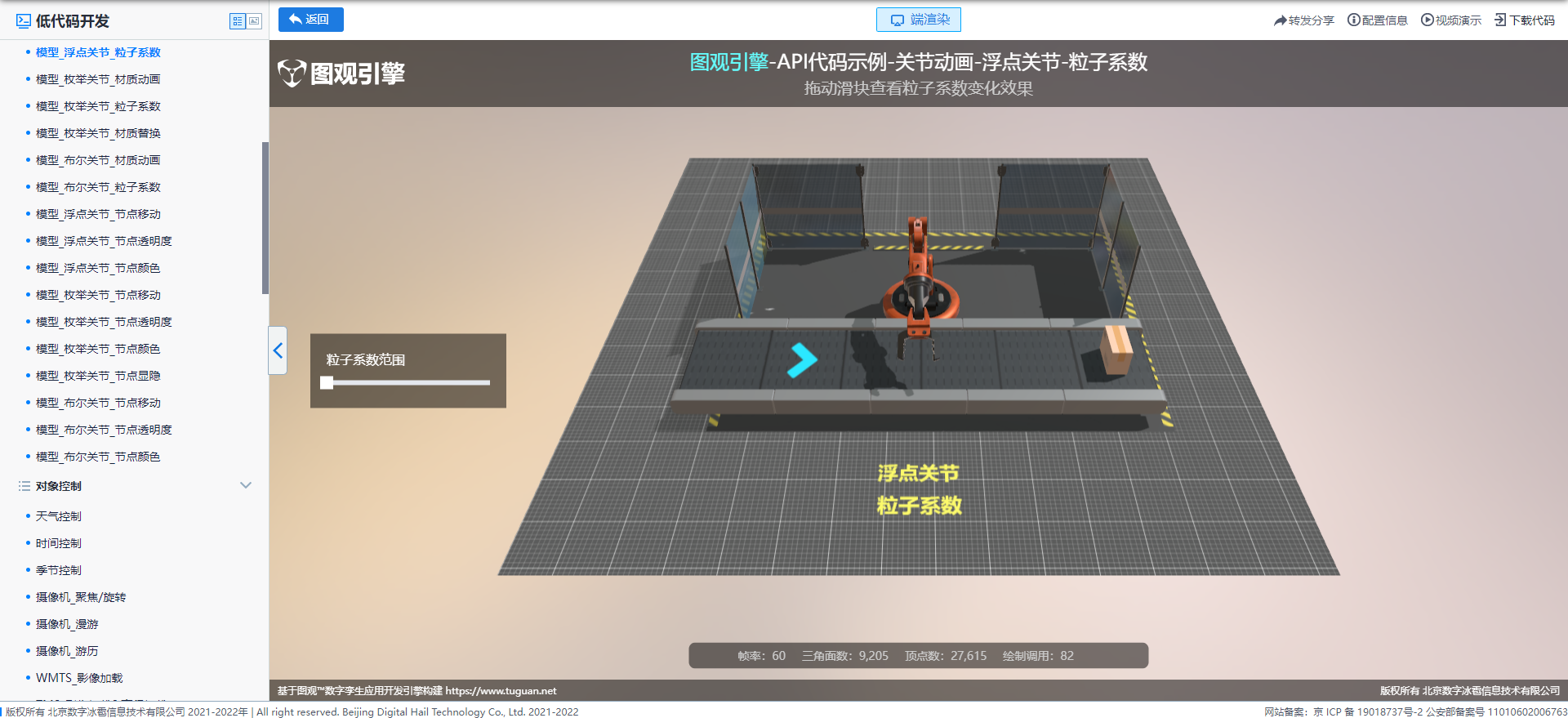This screenshot has width=1568, height=718.
Task: Open https://www.tuguan.net link in footer
Action: pyautogui.click(x=501, y=691)
